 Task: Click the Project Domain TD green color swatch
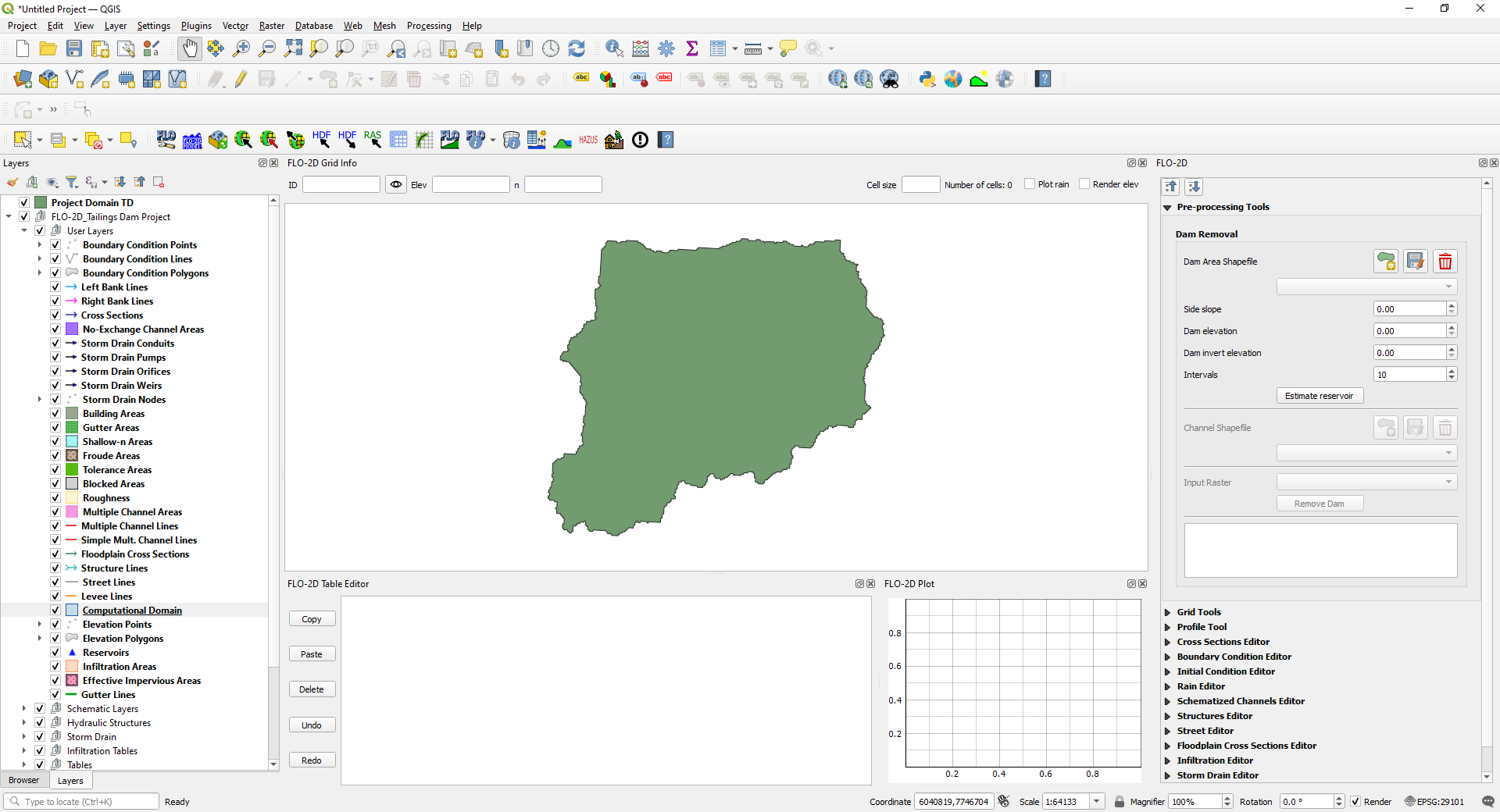click(41, 203)
